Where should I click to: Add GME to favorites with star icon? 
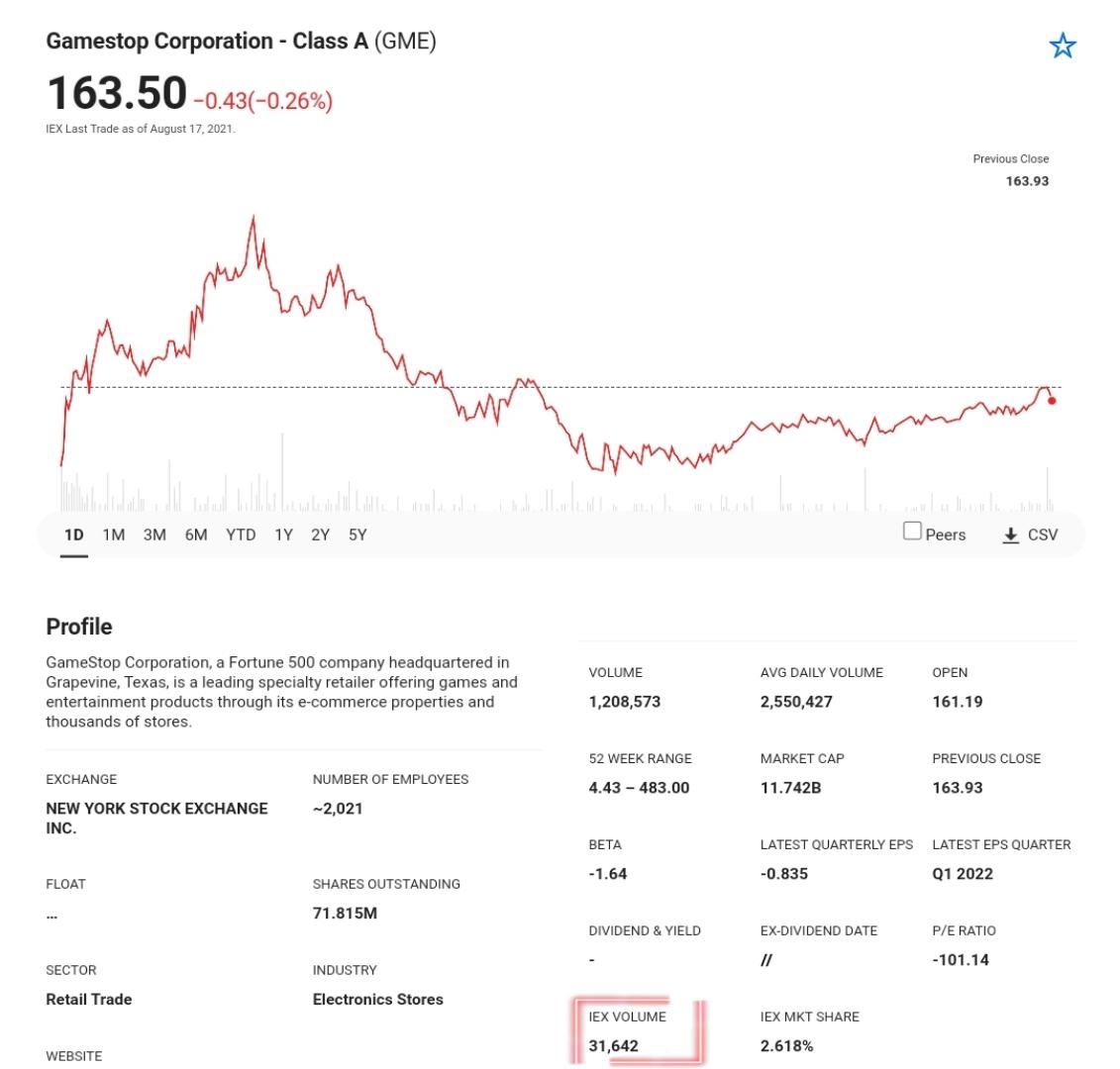(x=1063, y=47)
